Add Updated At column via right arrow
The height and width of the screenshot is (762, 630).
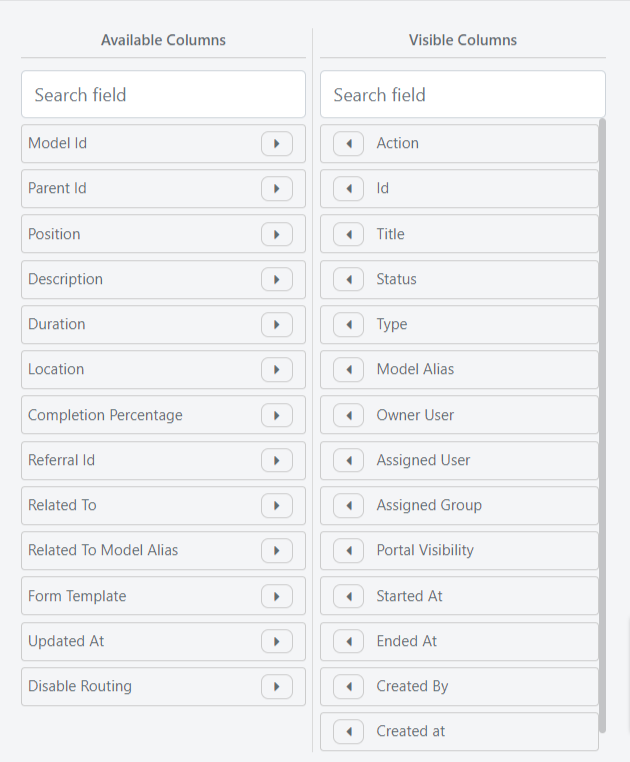pyautogui.click(x=277, y=641)
